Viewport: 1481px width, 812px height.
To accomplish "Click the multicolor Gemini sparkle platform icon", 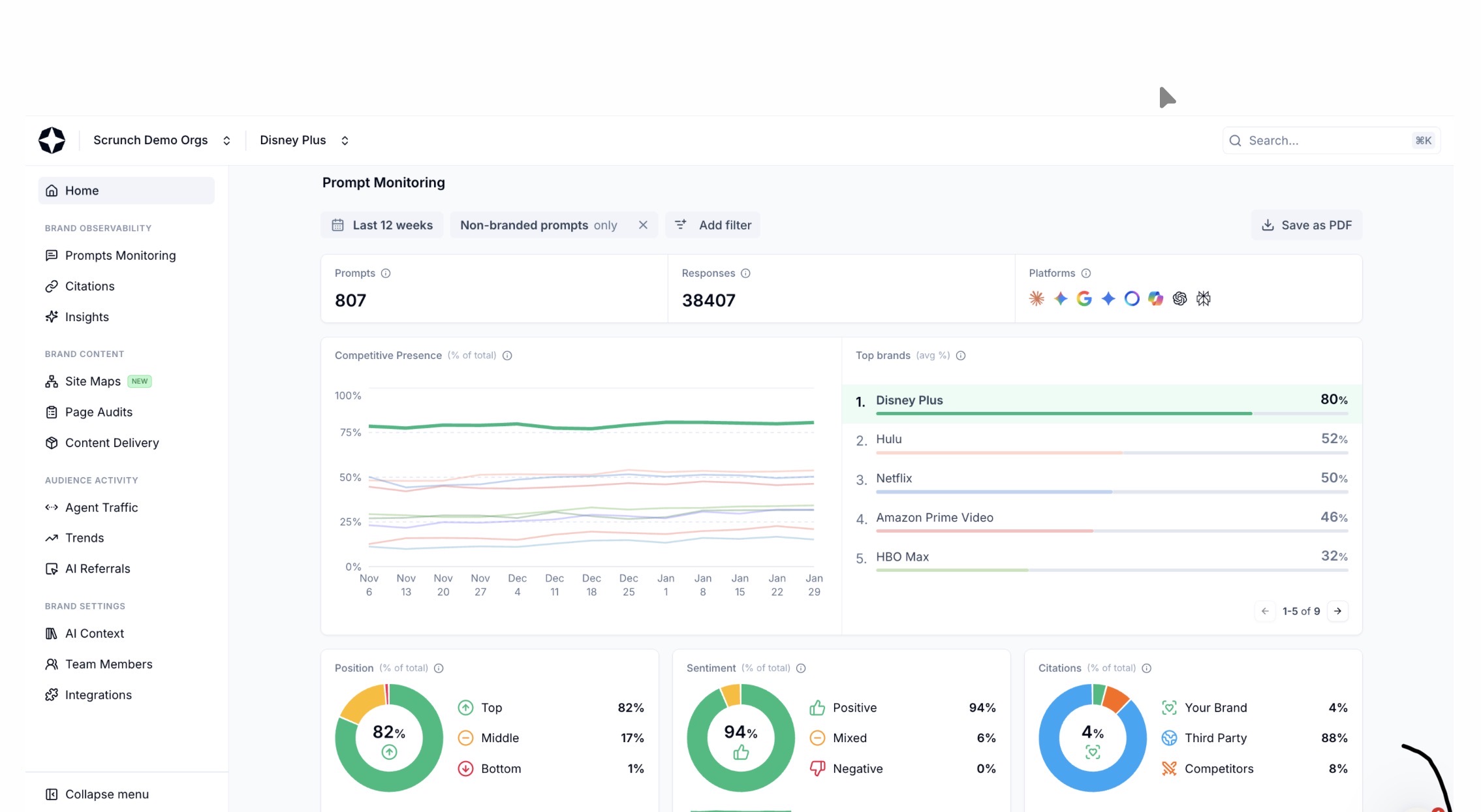I will (1061, 298).
